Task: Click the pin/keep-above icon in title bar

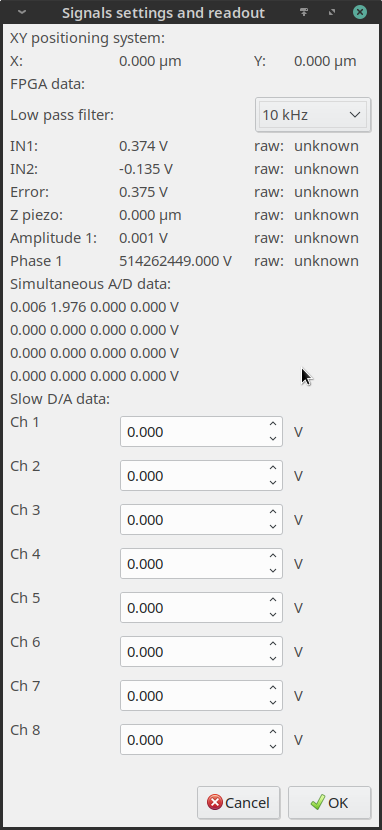Action: 304,12
